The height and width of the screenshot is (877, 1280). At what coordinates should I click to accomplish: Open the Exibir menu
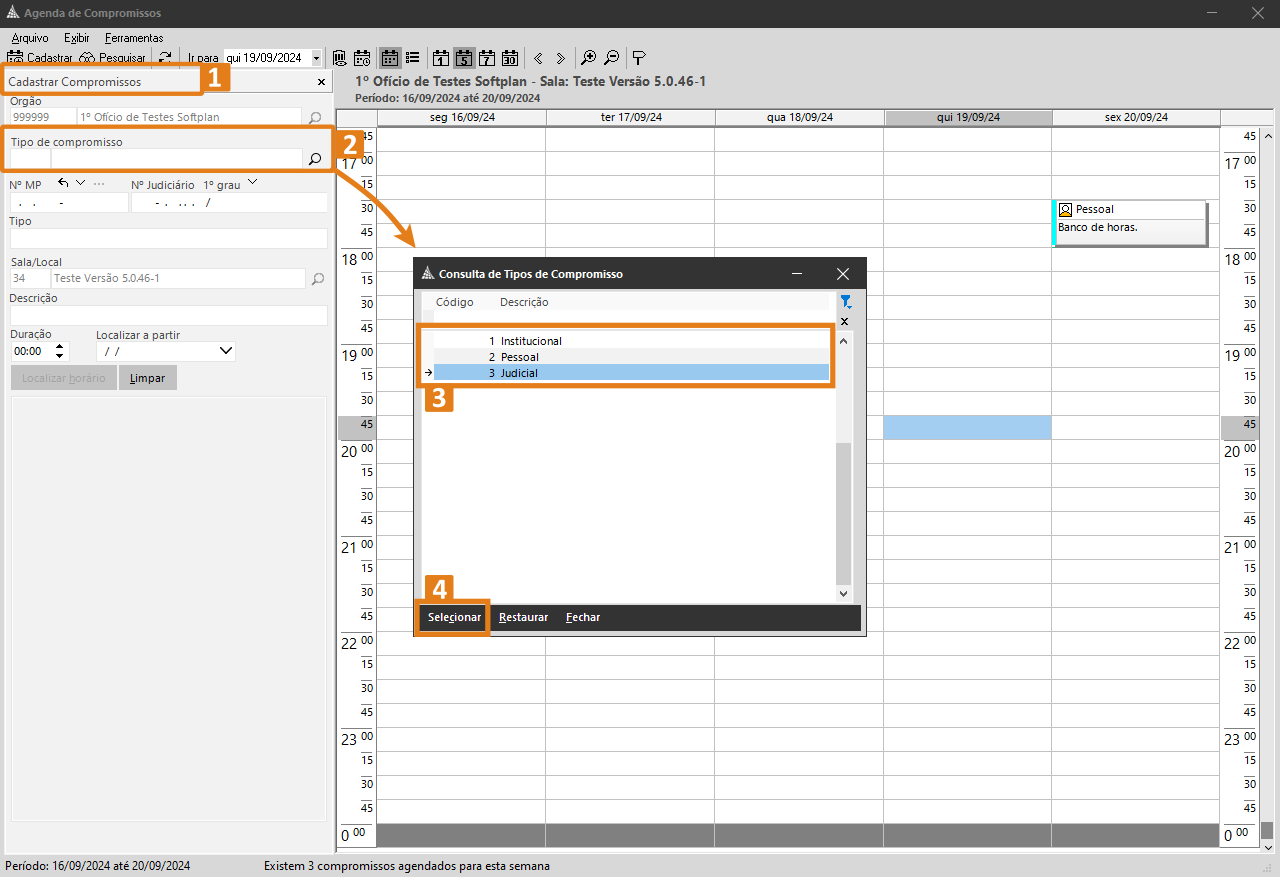[77, 38]
